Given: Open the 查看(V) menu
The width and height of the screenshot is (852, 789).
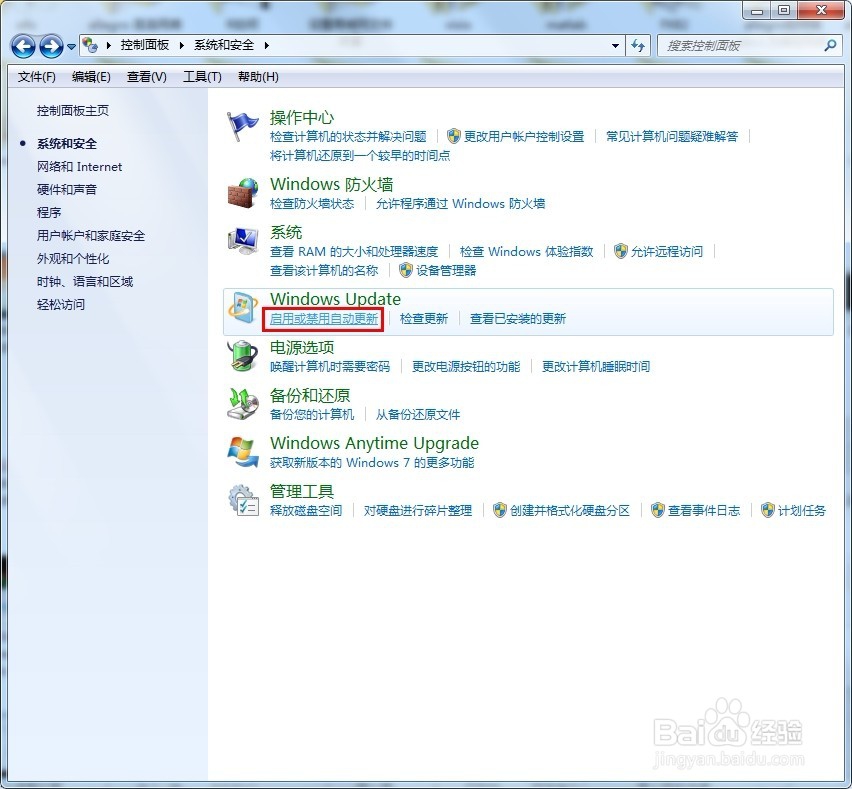Looking at the screenshot, I should [x=147, y=77].
